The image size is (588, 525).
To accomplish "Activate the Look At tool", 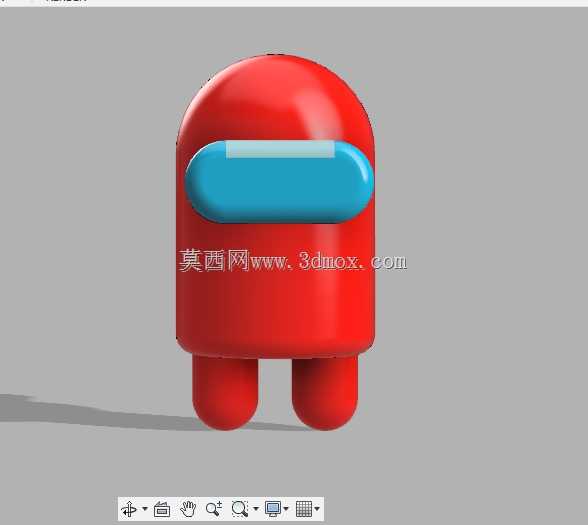I will pos(162,509).
